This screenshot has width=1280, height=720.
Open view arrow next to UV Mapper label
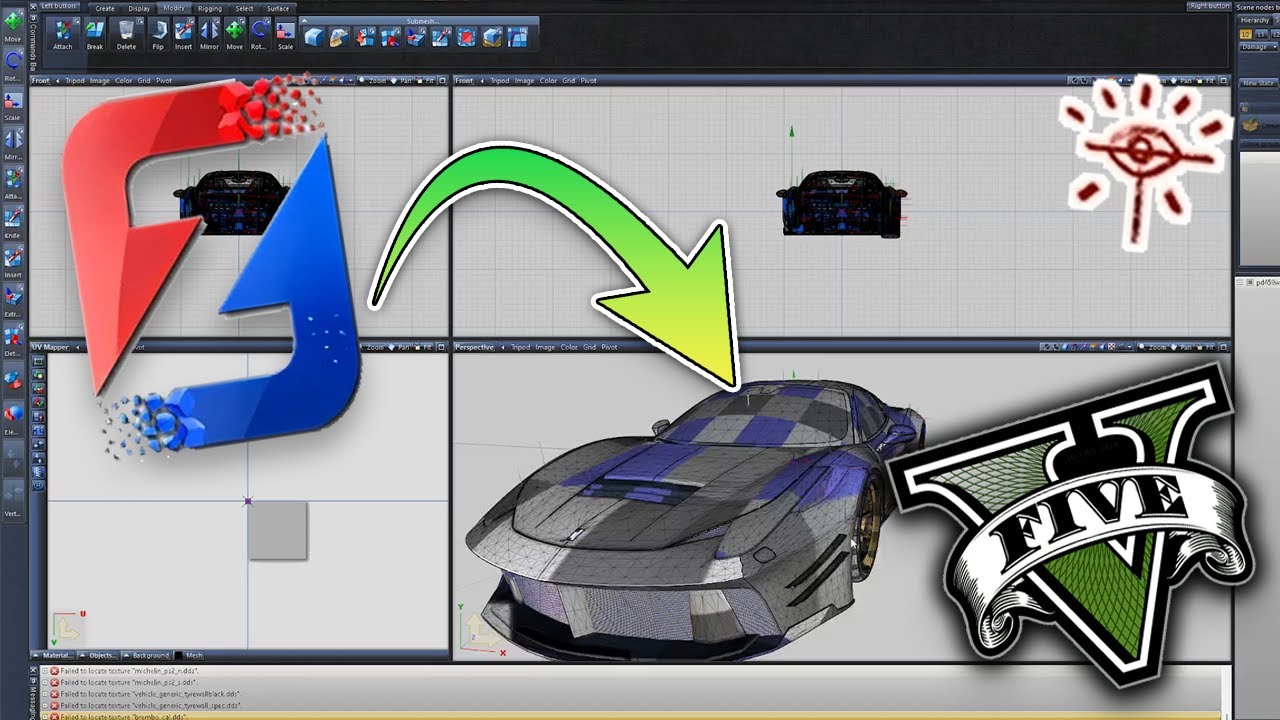pyautogui.click(x=78, y=347)
